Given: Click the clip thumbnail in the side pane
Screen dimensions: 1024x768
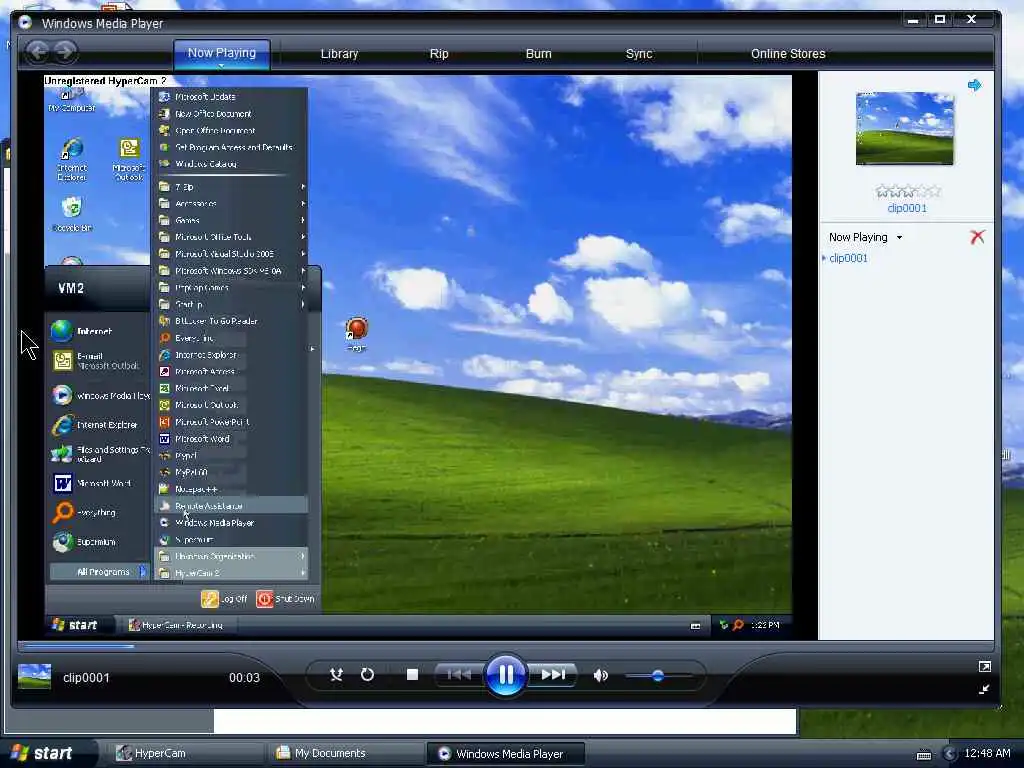Looking at the screenshot, I should click(904, 128).
